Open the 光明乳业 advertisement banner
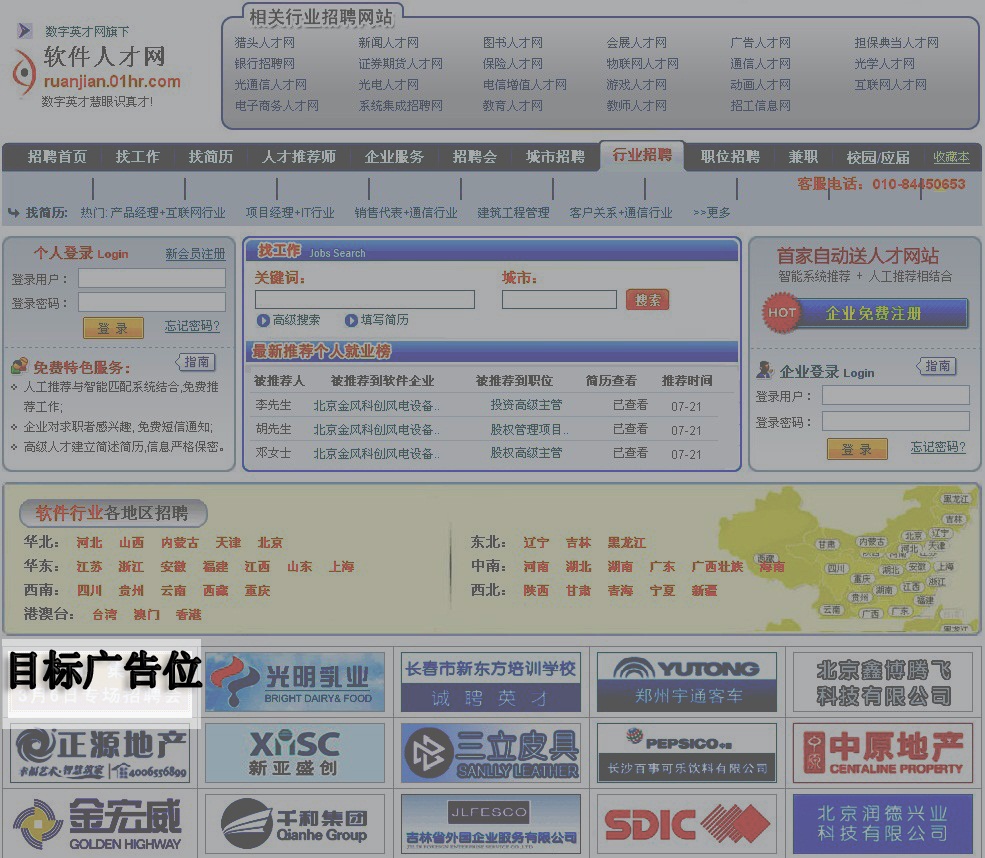985x858 pixels. (295, 682)
